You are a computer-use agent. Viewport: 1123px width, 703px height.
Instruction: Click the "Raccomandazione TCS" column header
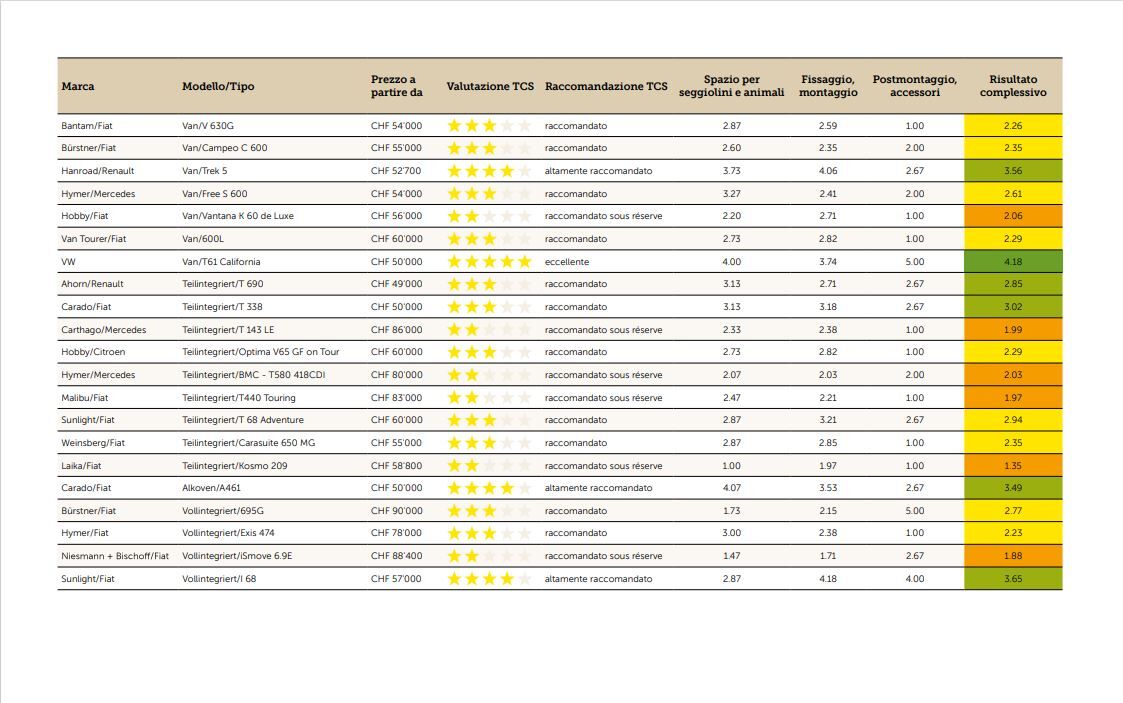606,86
